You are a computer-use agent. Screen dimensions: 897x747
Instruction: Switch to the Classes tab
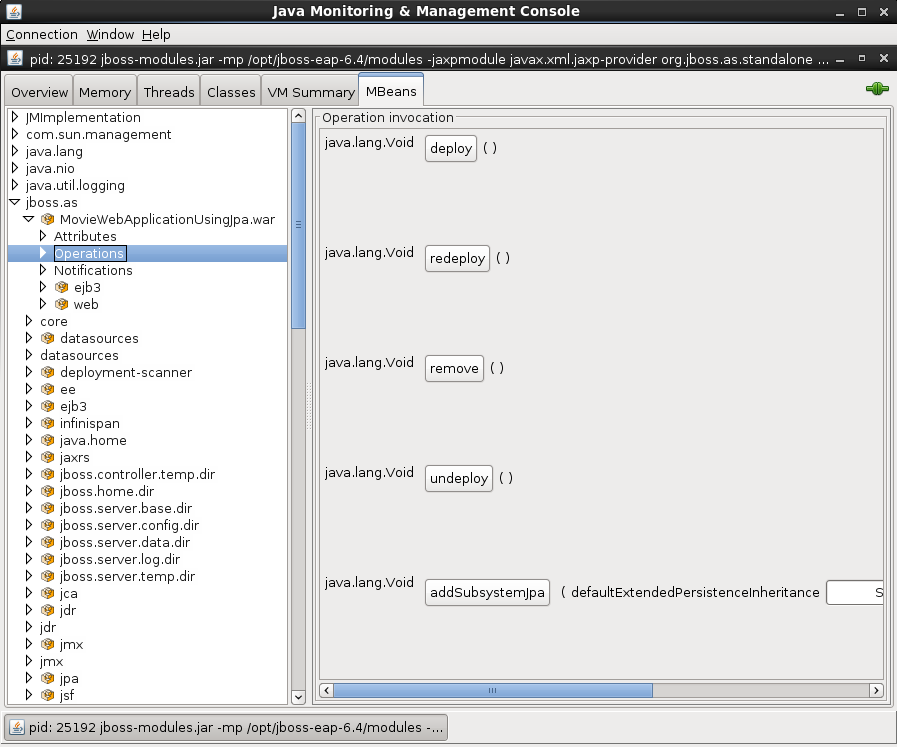231,92
